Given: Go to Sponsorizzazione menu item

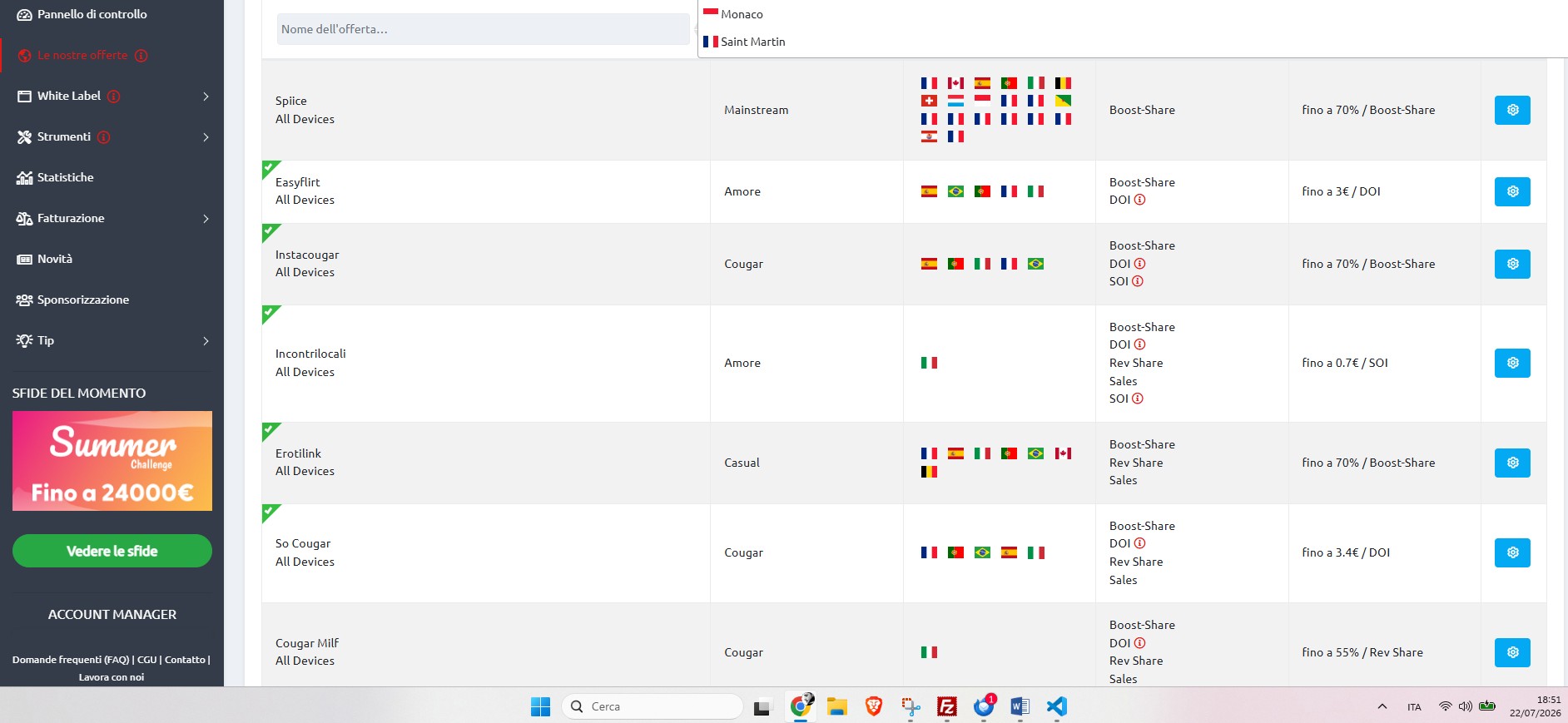Looking at the screenshot, I should click(x=82, y=300).
